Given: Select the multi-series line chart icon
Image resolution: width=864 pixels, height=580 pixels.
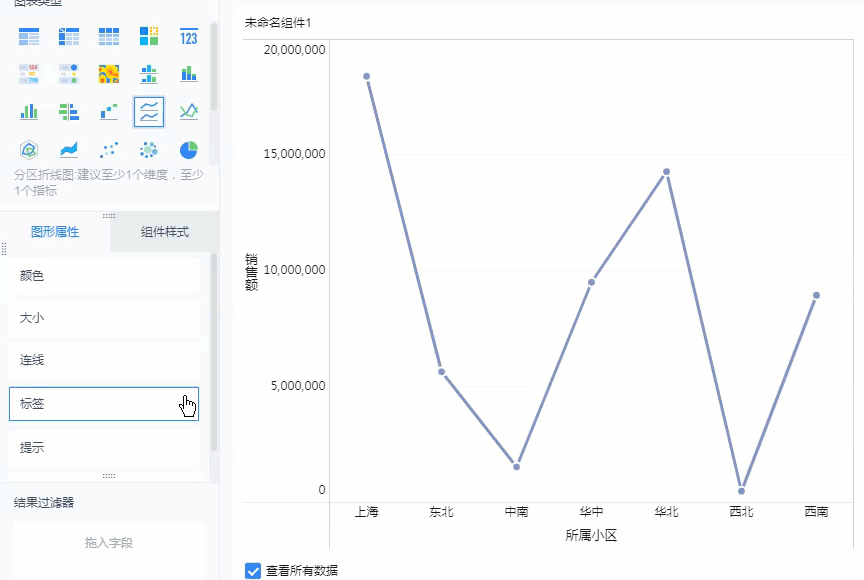Looking at the screenshot, I should (188, 111).
